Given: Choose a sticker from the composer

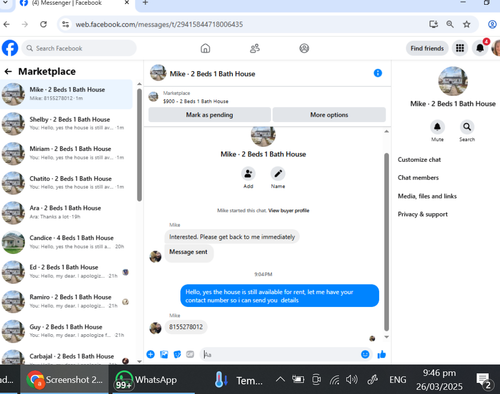Looking at the screenshot, I should 177,354.
